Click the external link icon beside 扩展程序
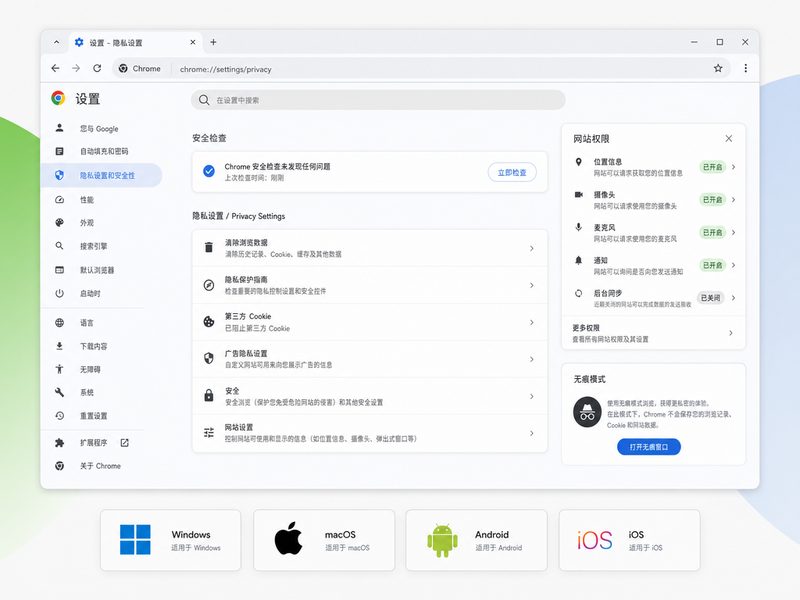This screenshot has width=800, height=600. (124, 442)
